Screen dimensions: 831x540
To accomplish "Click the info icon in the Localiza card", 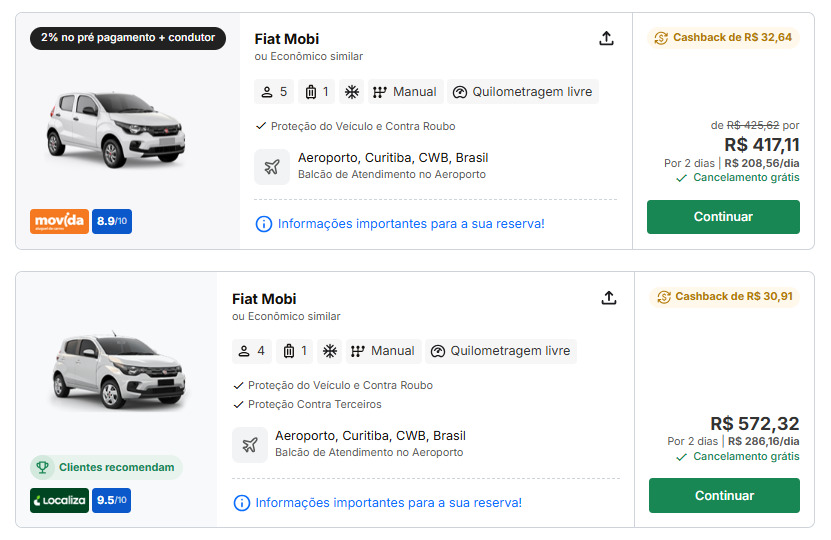I will coord(241,502).
